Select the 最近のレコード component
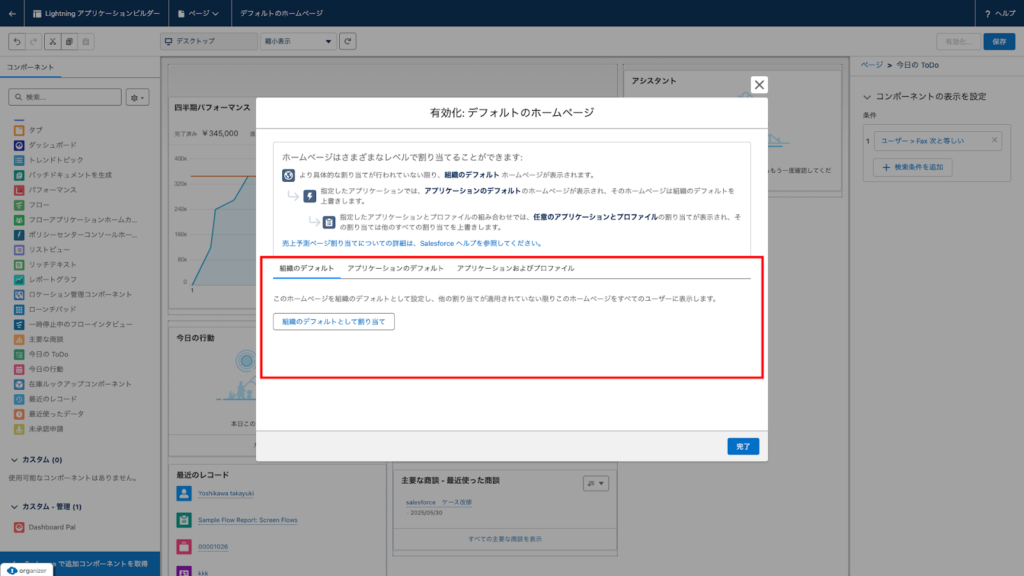Viewport: 1024px width, 576px height. [52, 399]
